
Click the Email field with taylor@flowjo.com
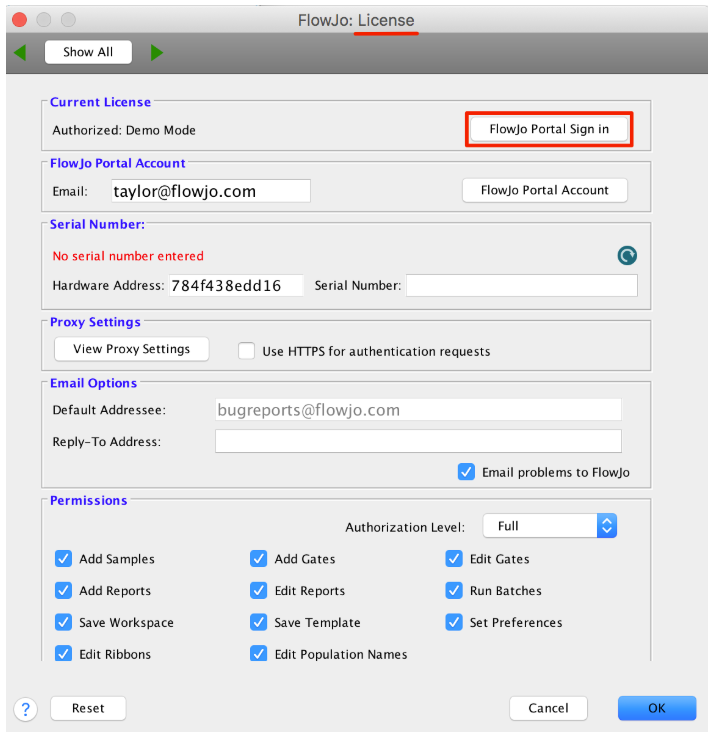[211, 191]
